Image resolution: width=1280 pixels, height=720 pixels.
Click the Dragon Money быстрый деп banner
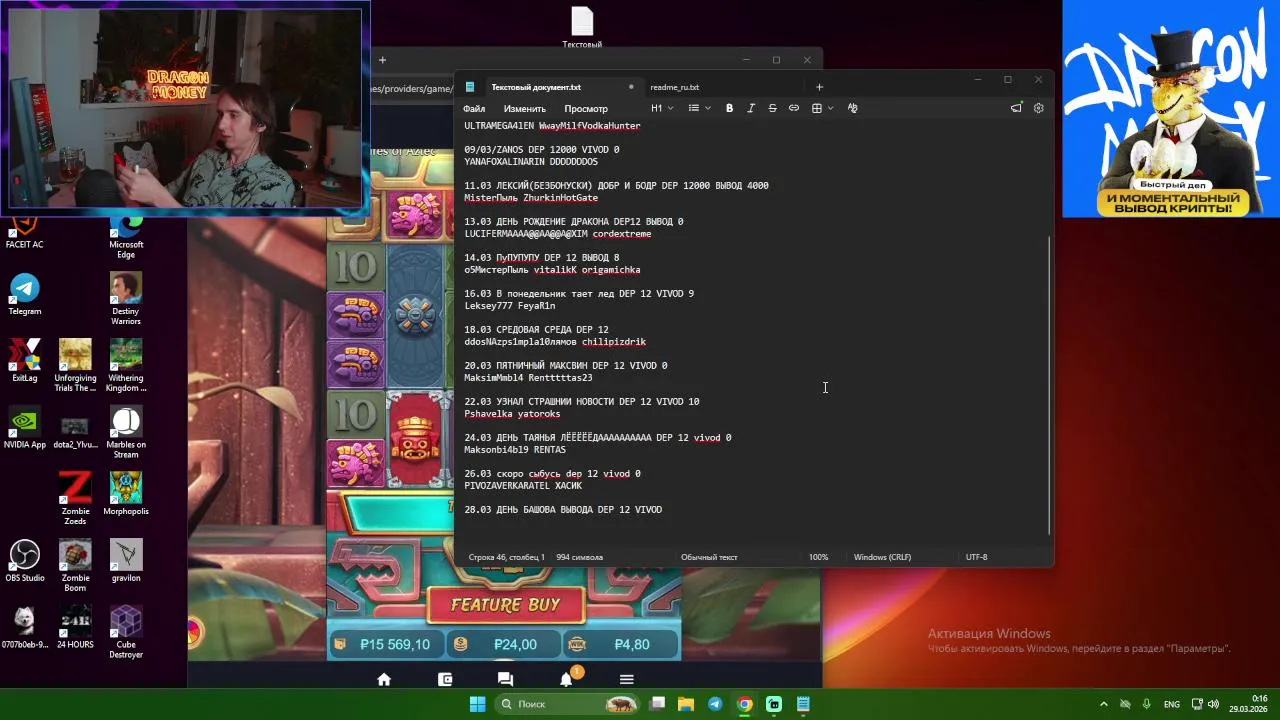[1171, 108]
